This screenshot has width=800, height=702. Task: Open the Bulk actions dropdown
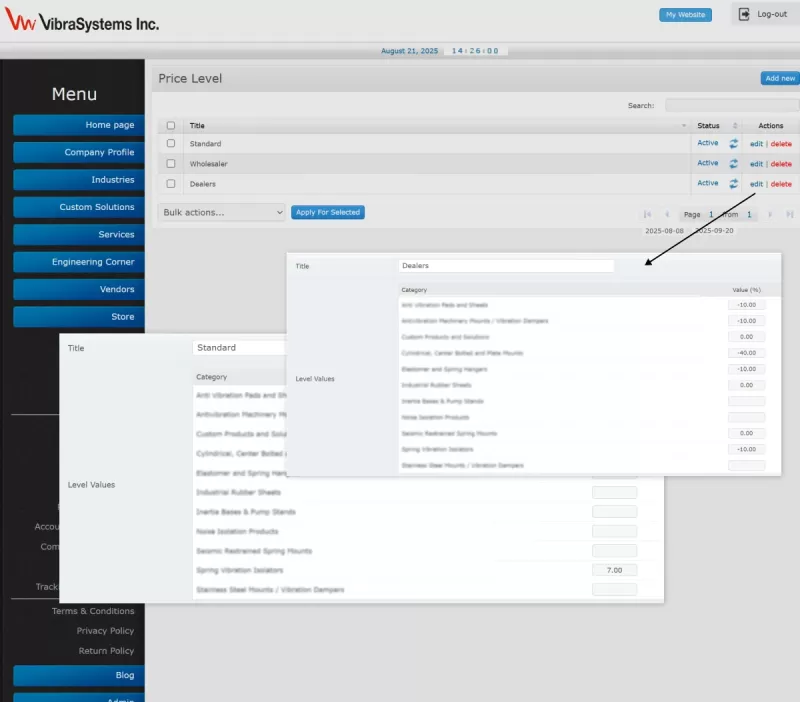pos(222,212)
